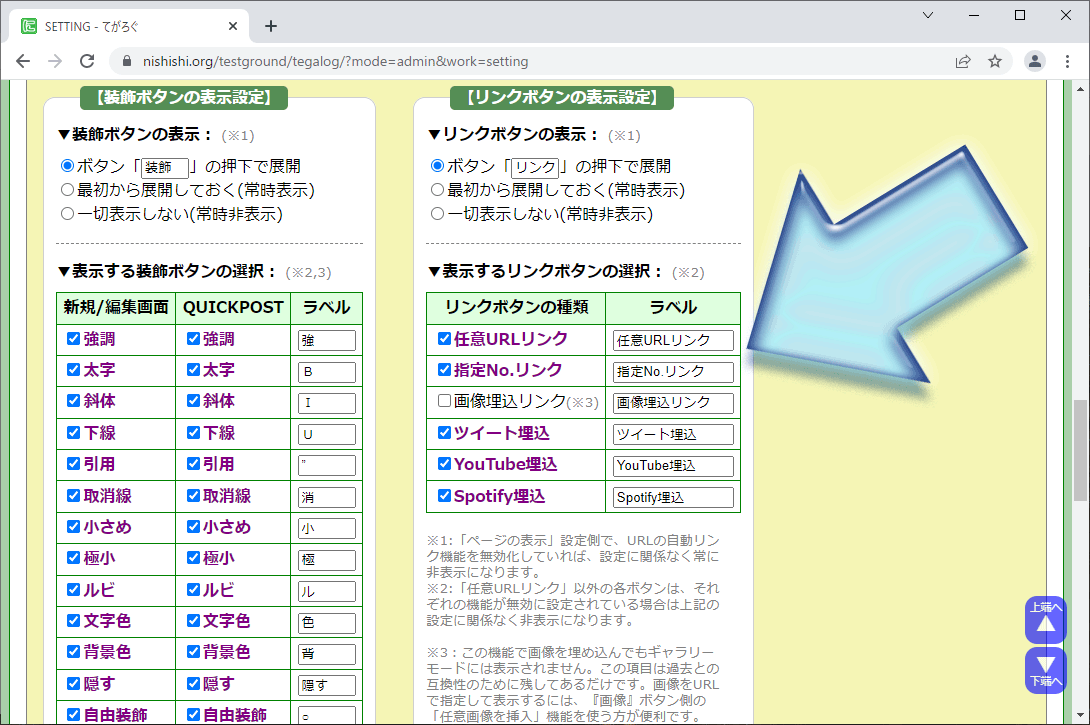Close the SETTING - てがろぐ tab
1090x725 pixels.
click(x=233, y=26)
